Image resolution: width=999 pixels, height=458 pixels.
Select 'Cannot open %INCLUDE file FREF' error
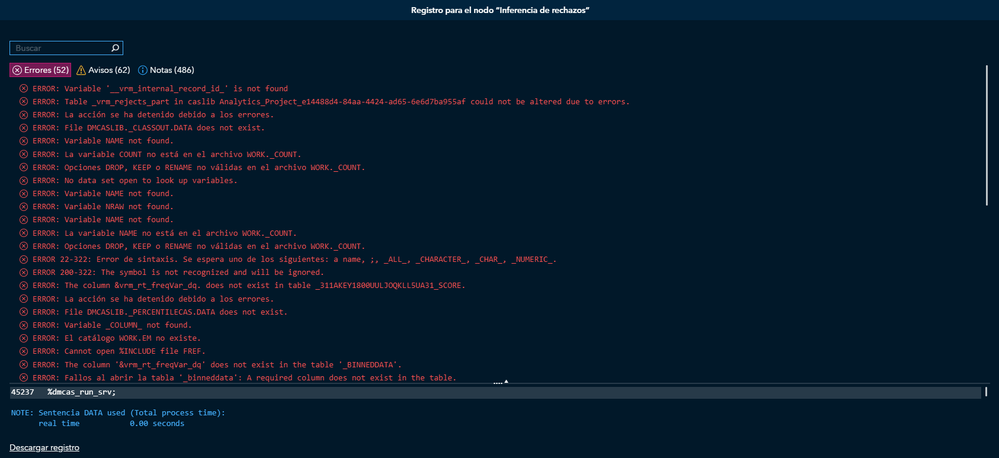tap(119, 351)
